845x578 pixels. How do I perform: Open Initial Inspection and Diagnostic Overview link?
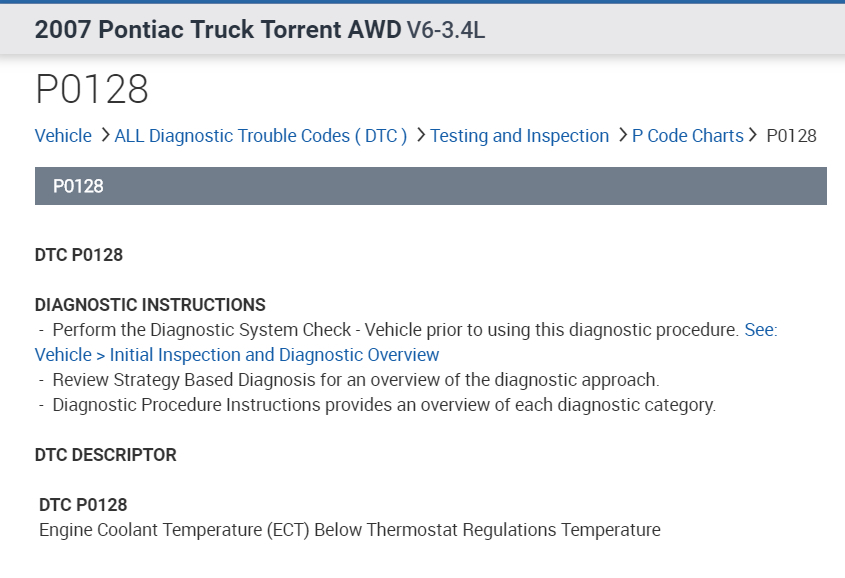[x=237, y=355]
